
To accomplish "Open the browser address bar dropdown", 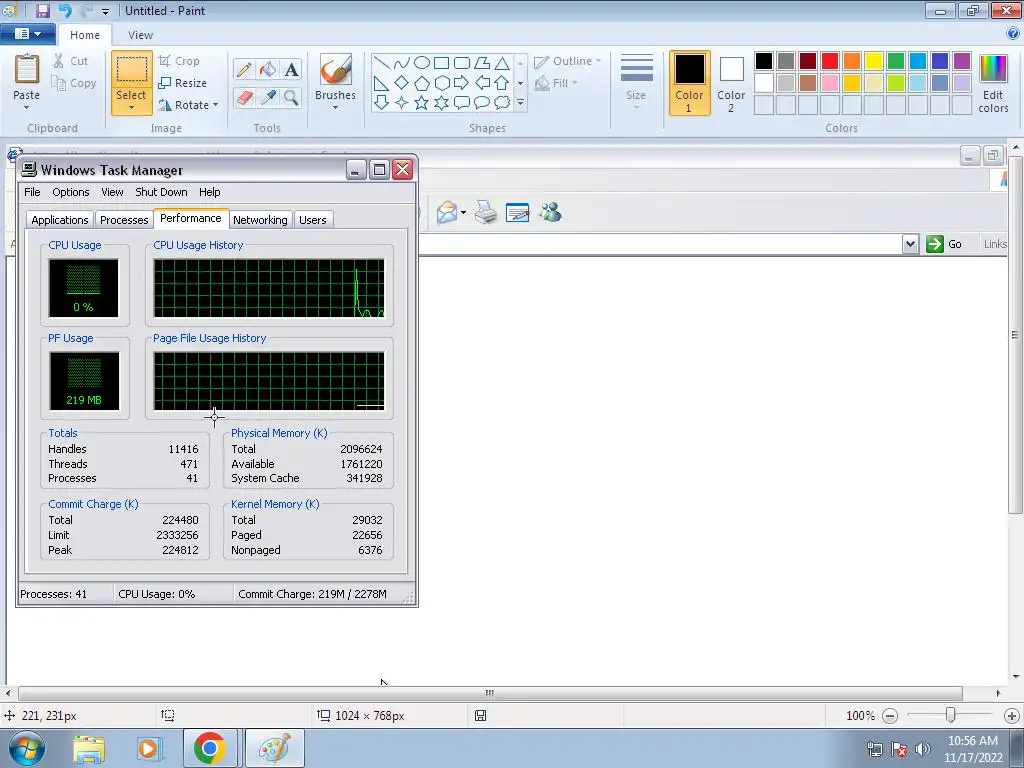I will point(910,244).
